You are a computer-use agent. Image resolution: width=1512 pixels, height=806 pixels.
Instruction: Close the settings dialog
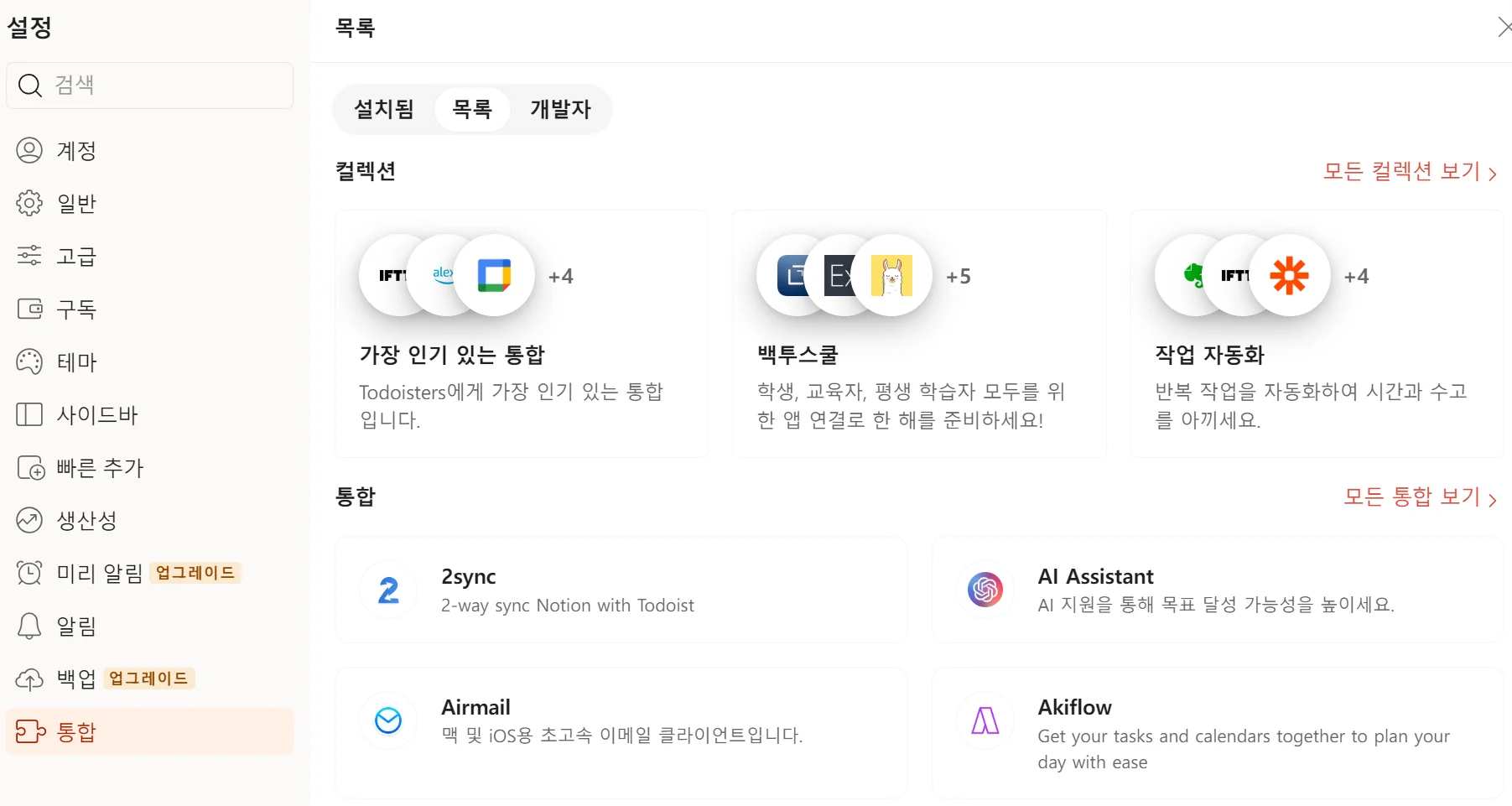(1503, 28)
